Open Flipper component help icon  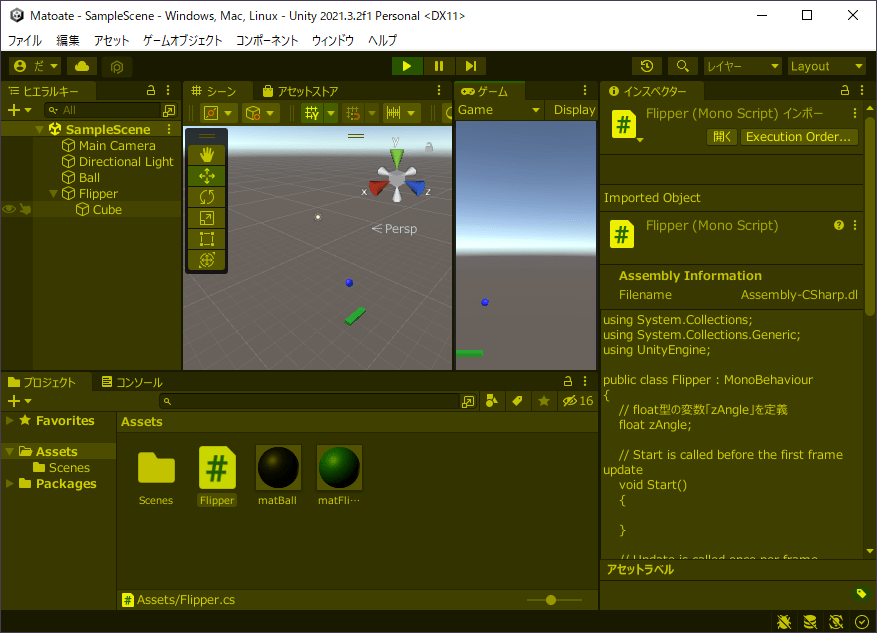(x=839, y=225)
